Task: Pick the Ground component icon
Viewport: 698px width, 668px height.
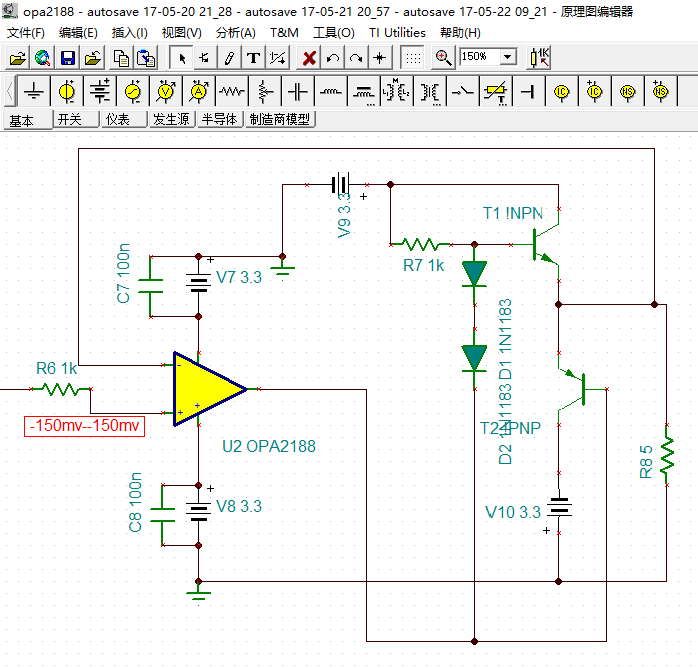Action: [34, 92]
